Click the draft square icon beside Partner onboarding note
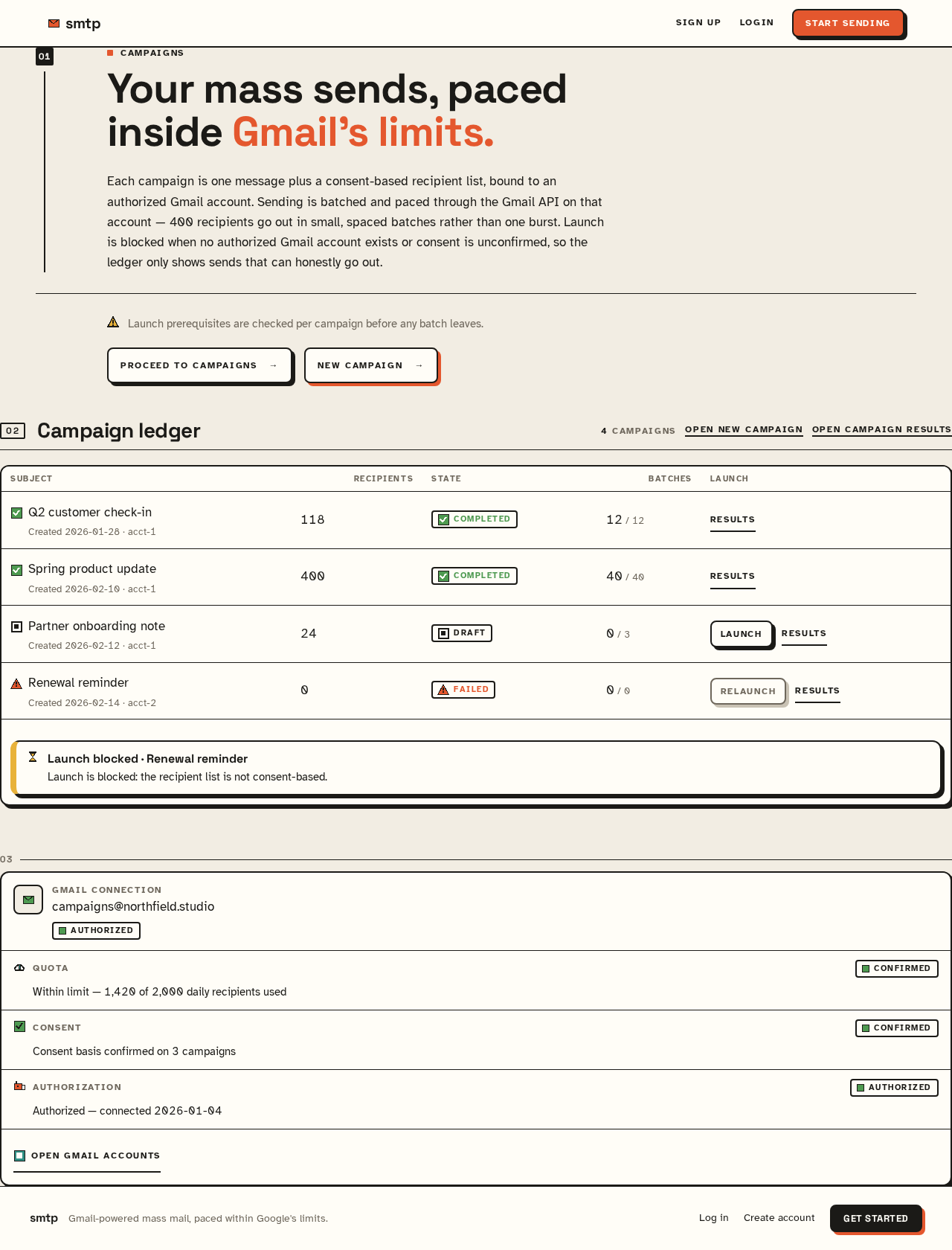The width and height of the screenshot is (952, 1250). coord(16,626)
